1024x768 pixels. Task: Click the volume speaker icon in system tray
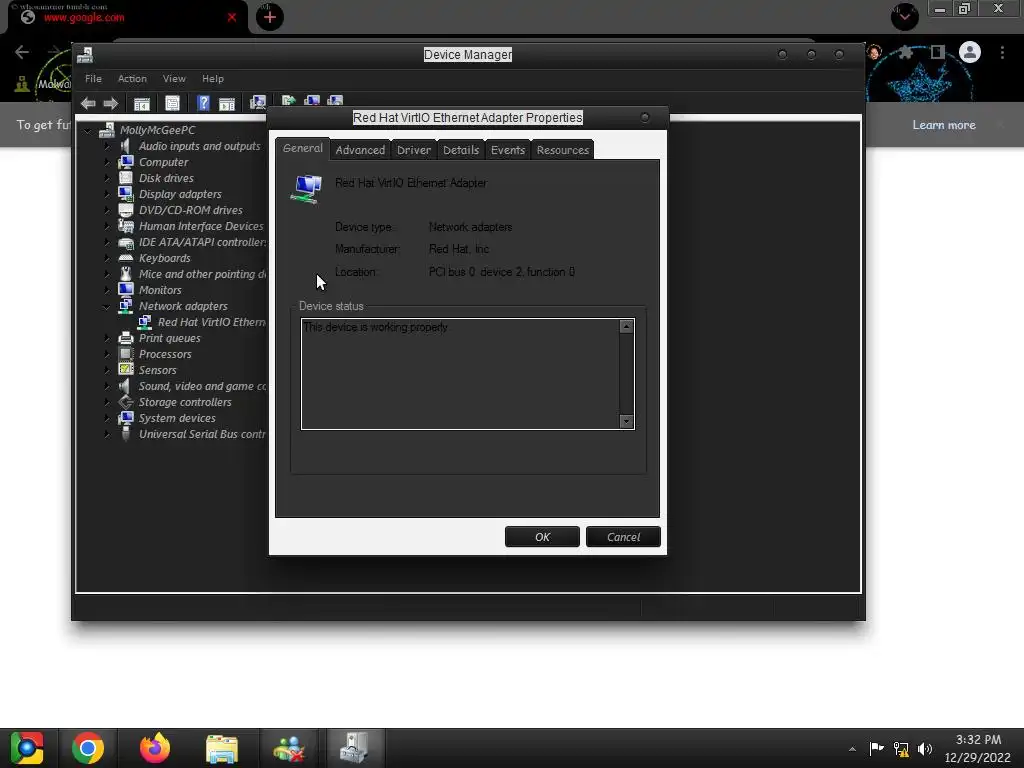click(x=925, y=749)
